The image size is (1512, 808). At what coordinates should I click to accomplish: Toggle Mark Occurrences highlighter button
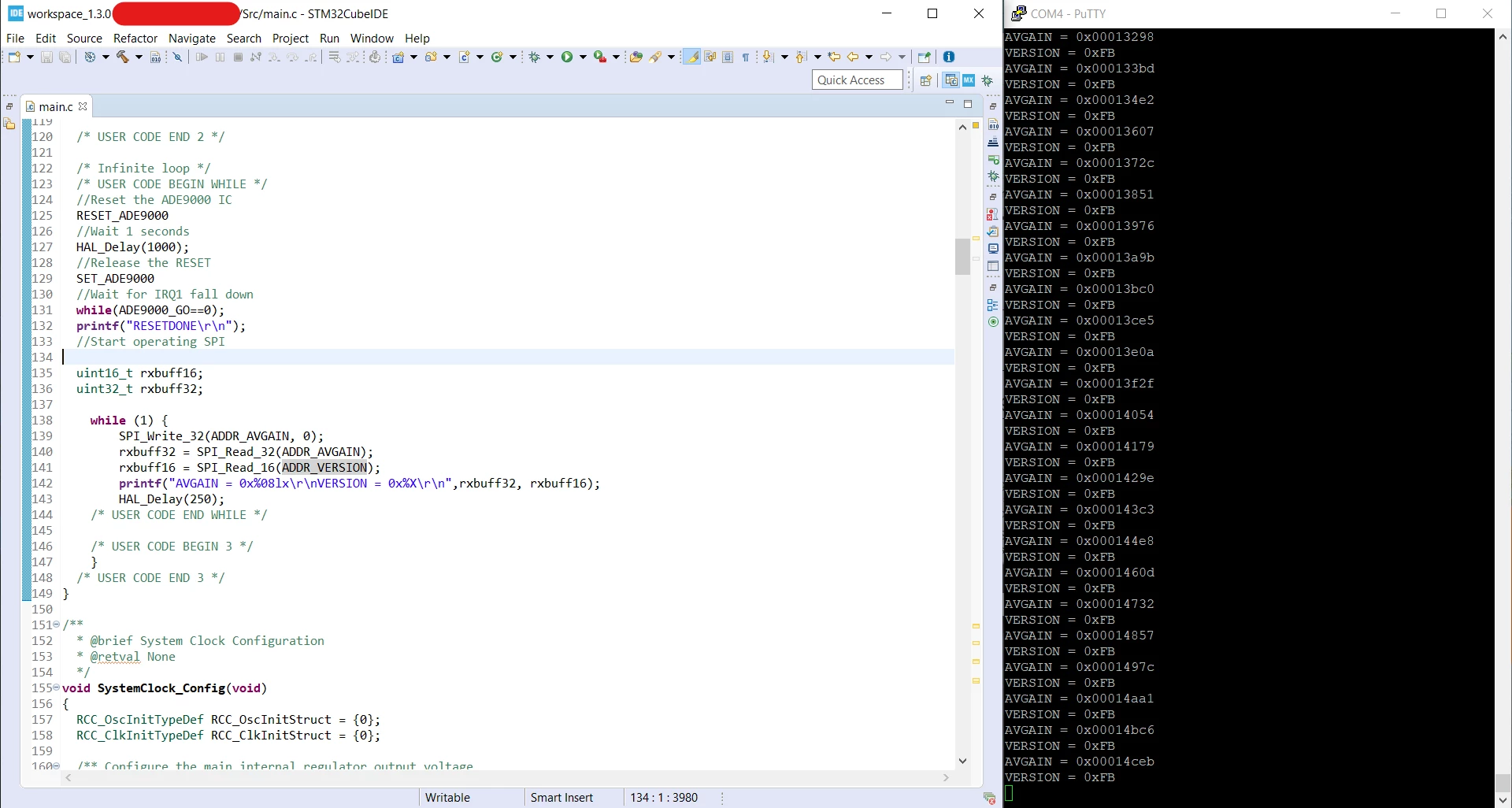click(x=692, y=57)
